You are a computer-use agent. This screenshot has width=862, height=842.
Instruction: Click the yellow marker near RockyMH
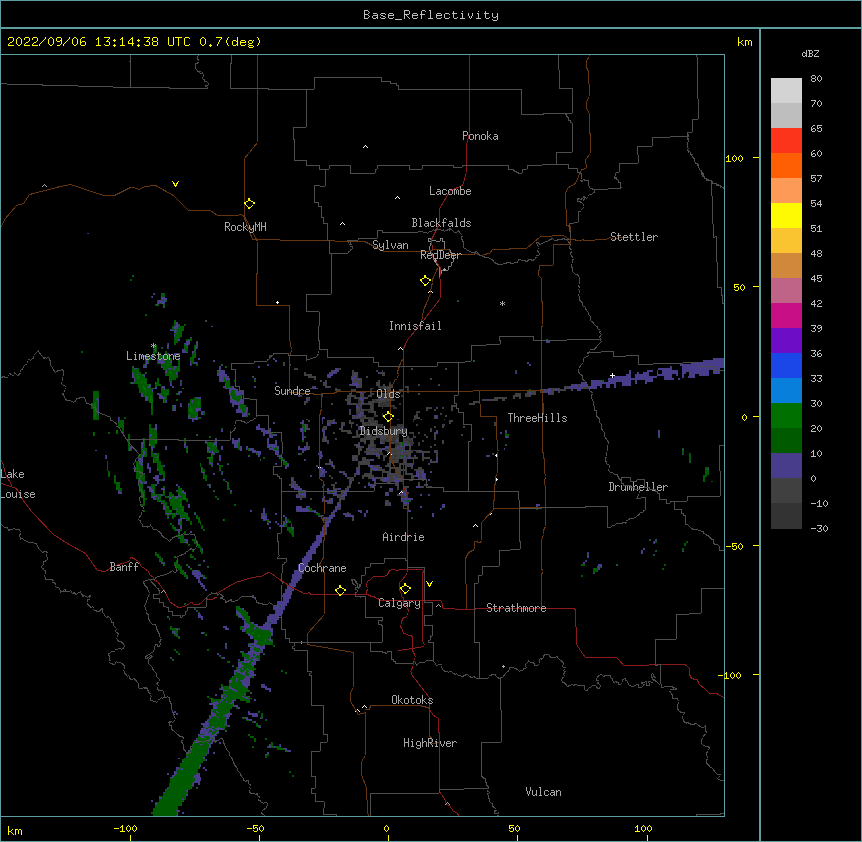[249, 204]
